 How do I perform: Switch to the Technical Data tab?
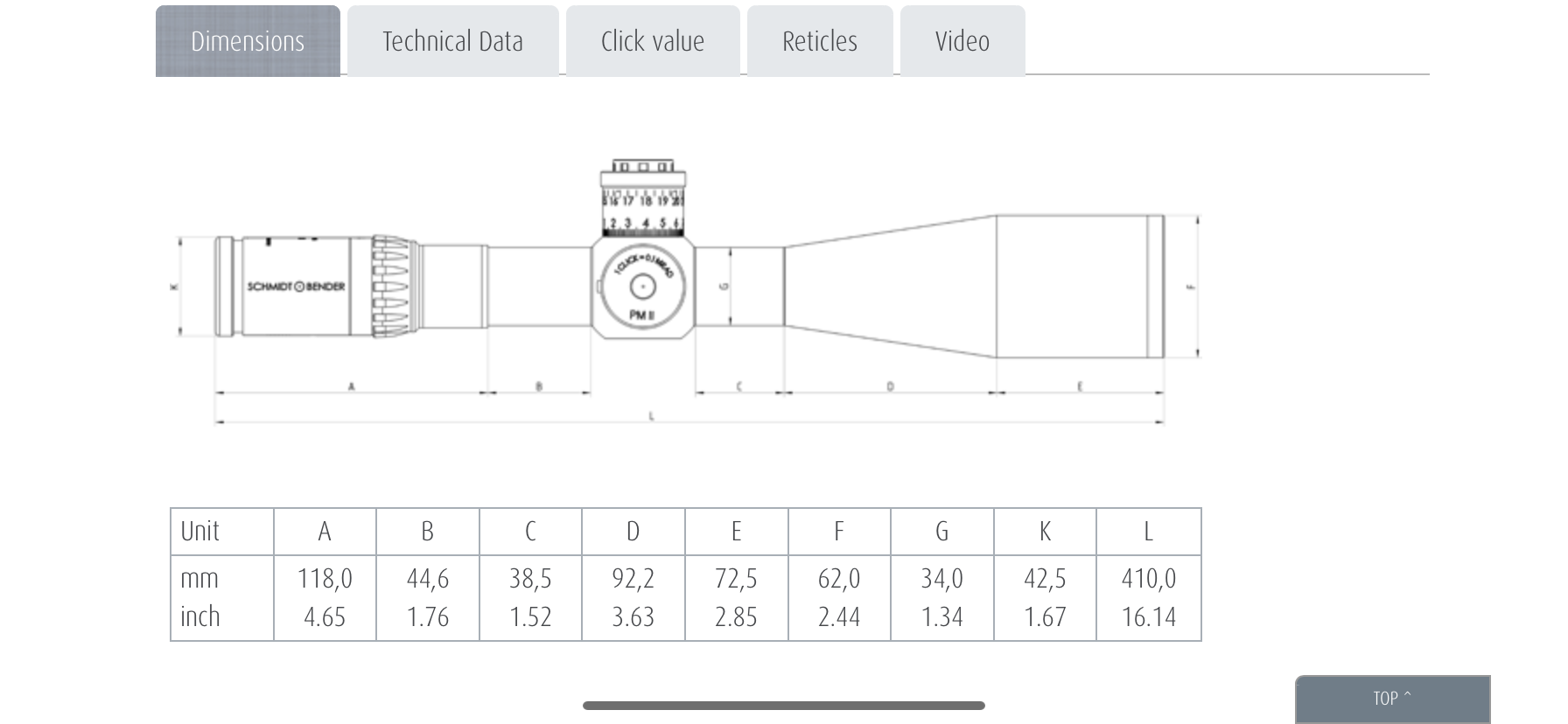point(452,41)
